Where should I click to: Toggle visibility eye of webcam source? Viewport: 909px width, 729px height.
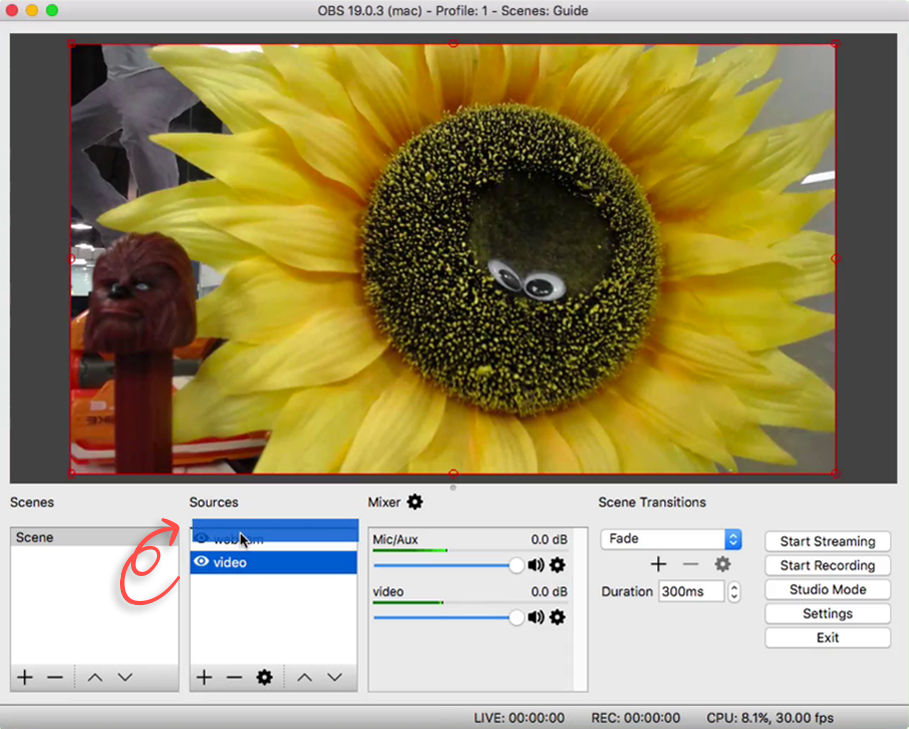click(x=201, y=538)
